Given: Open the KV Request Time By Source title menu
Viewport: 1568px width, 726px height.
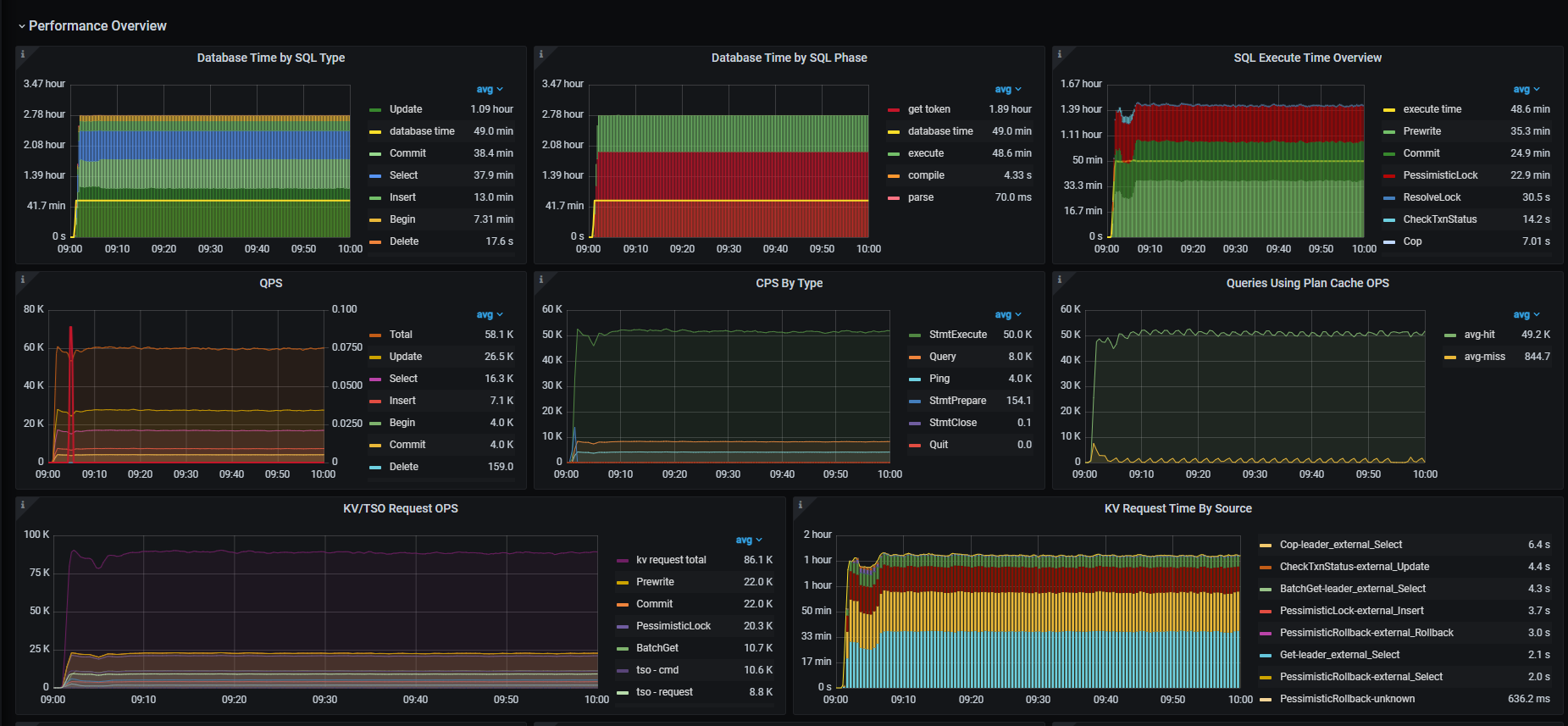Looking at the screenshot, I should click(x=1177, y=508).
